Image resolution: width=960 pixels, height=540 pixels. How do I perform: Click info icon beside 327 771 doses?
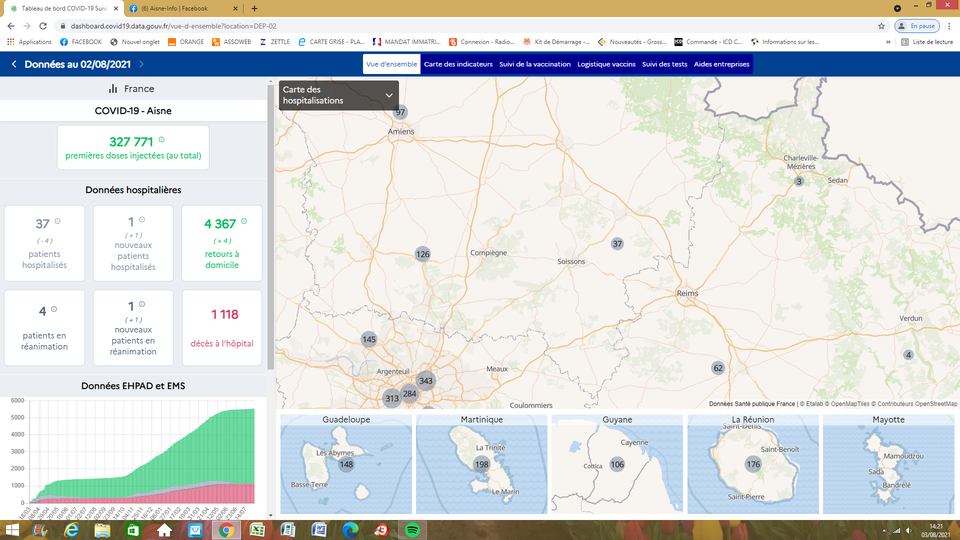point(161,140)
